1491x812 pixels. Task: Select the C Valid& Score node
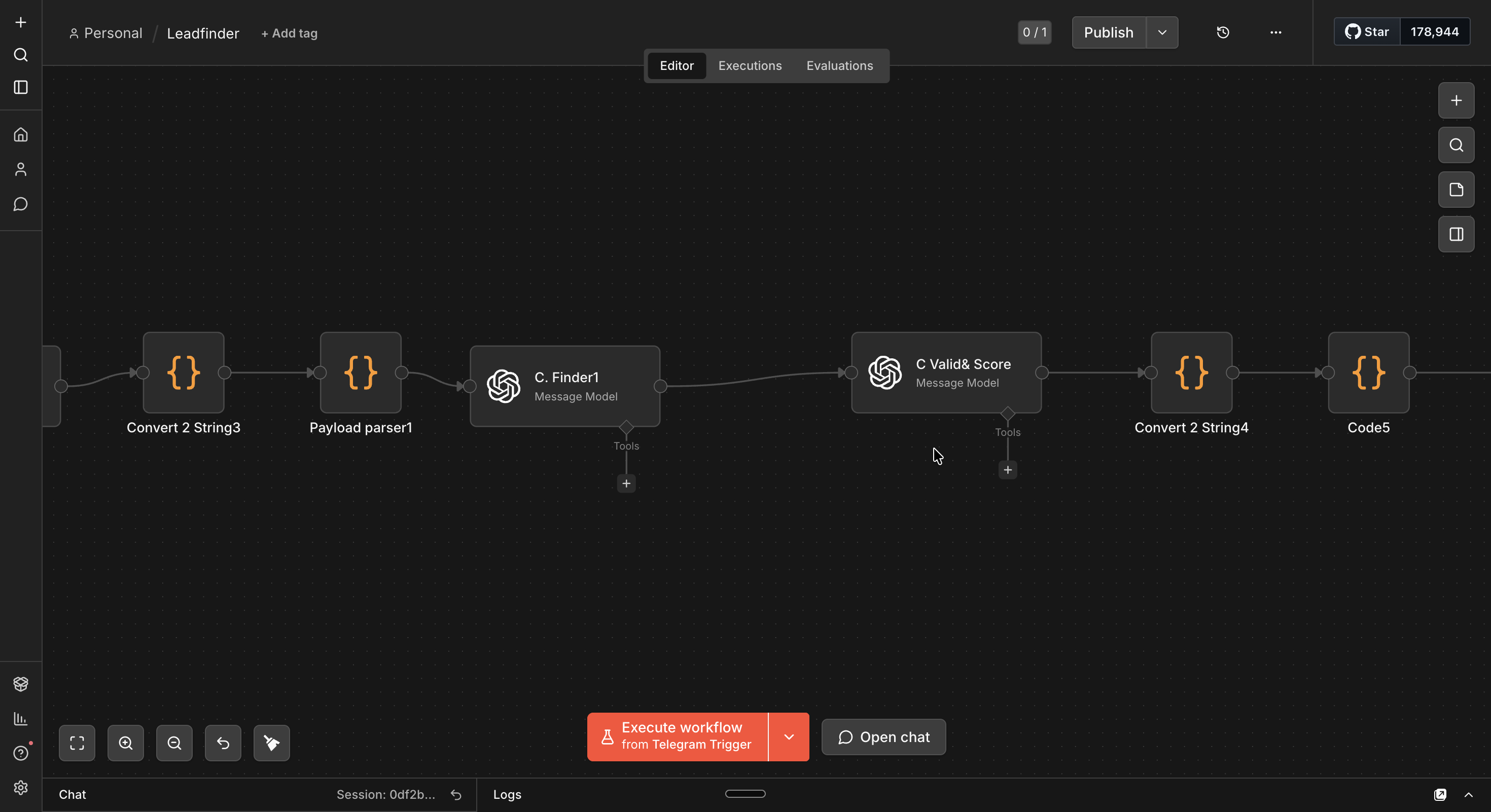coord(946,373)
